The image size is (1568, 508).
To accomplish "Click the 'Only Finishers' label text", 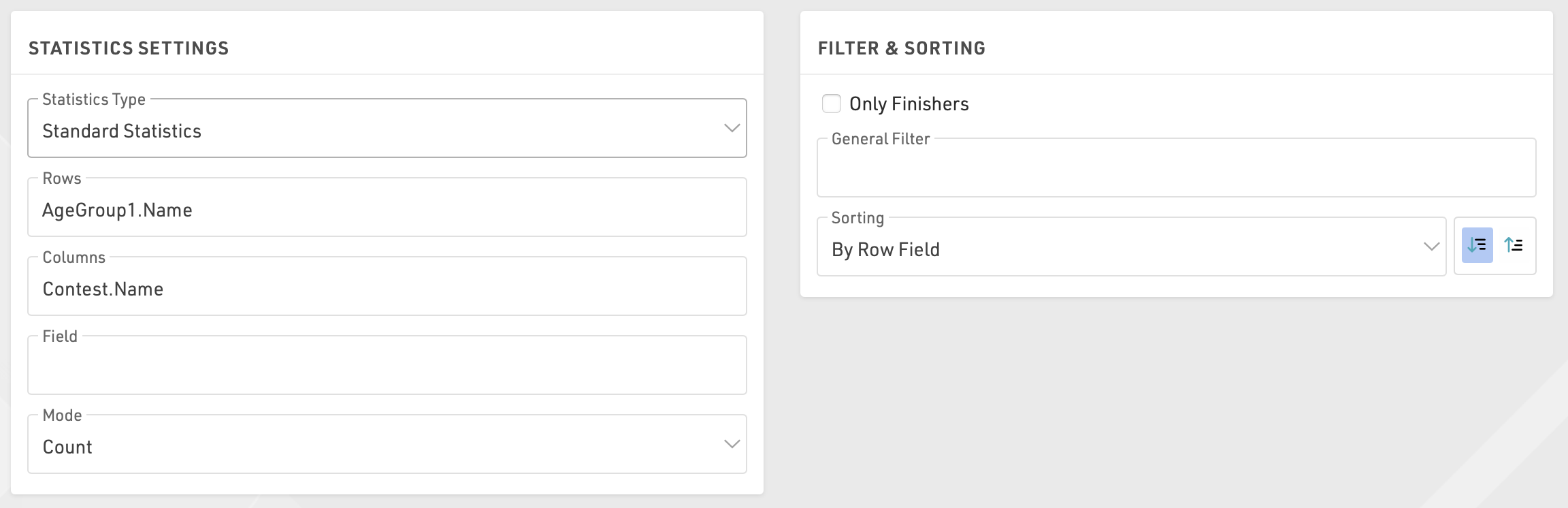I will (x=909, y=104).
